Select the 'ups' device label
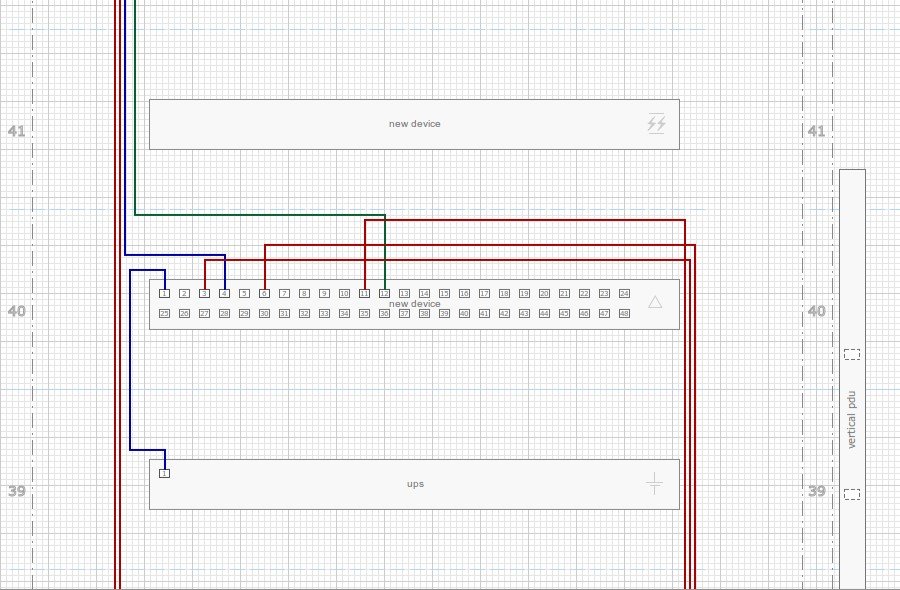The width and height of the screenshot is (900, 590). tap(415, 484)
